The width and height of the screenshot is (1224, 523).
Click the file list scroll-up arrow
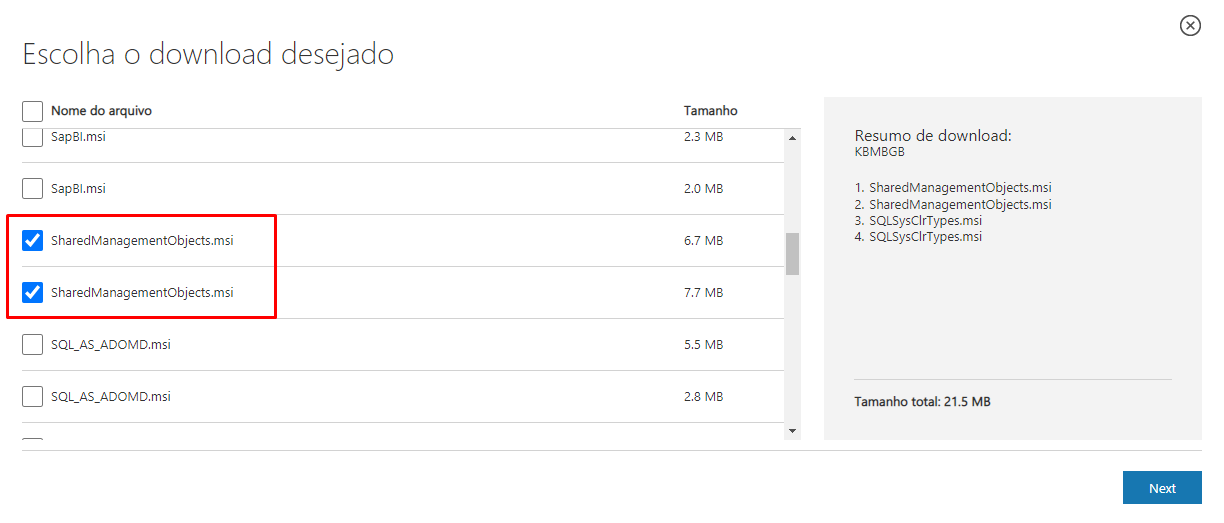click(x=793, y=138)
